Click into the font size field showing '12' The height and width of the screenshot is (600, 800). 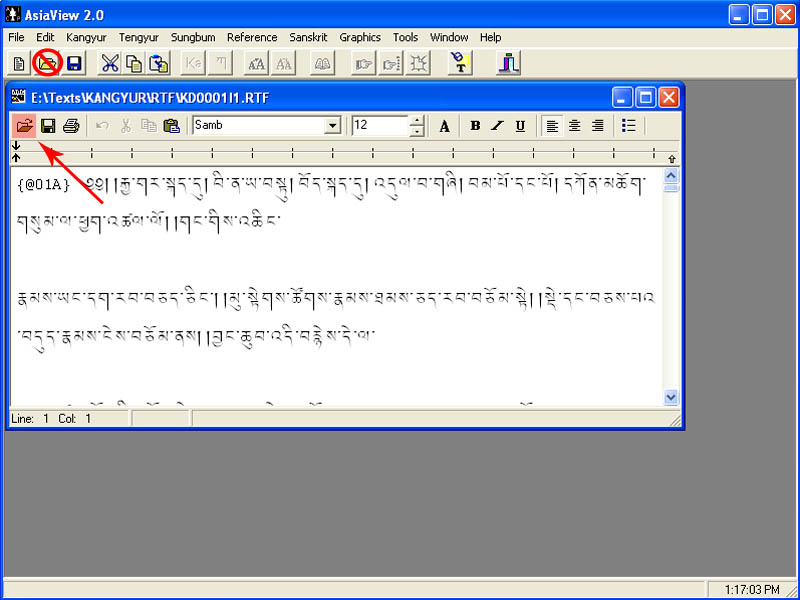(x=381, y=126)
